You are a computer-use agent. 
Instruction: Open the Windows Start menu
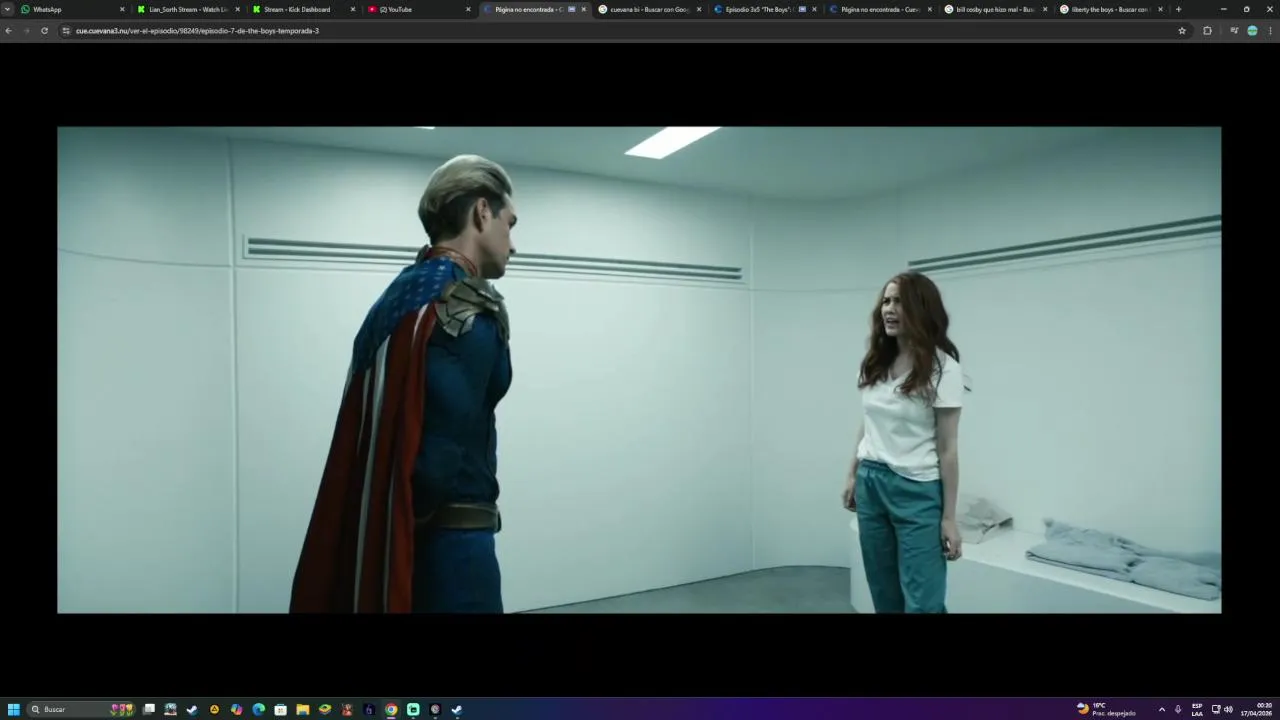tap(14, 709)
